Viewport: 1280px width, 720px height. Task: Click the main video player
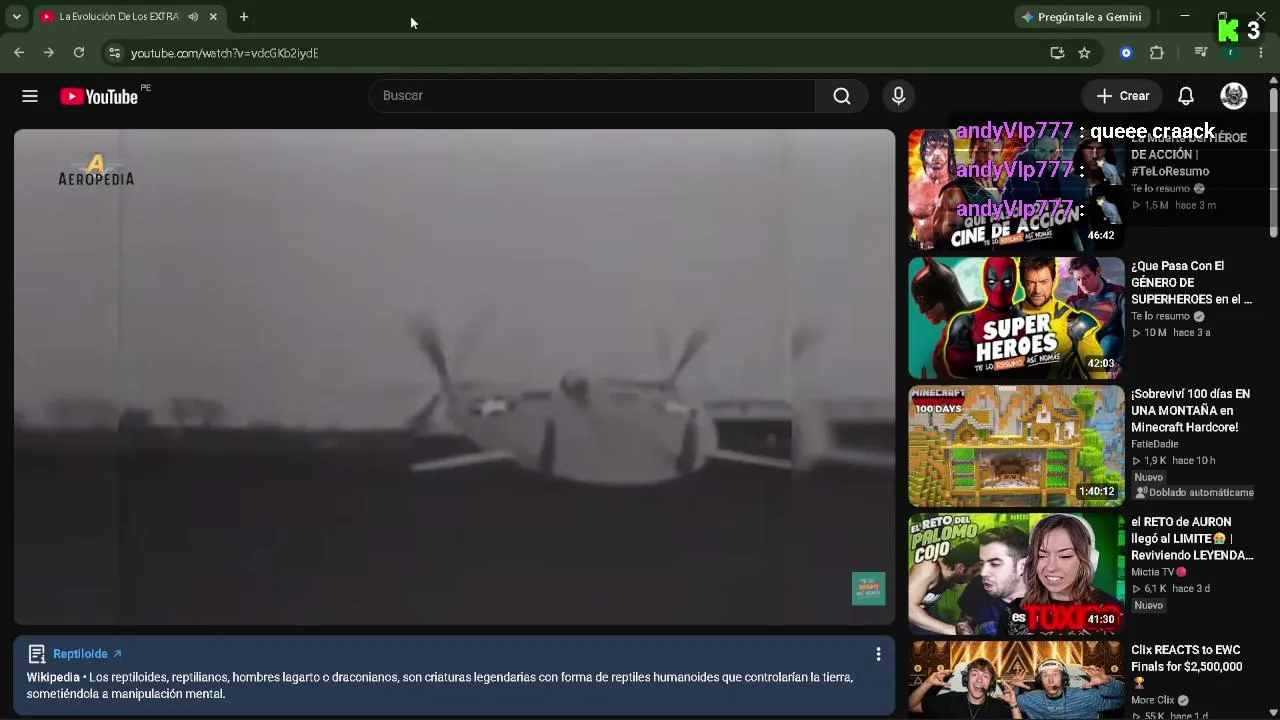[x=455, y=377]
